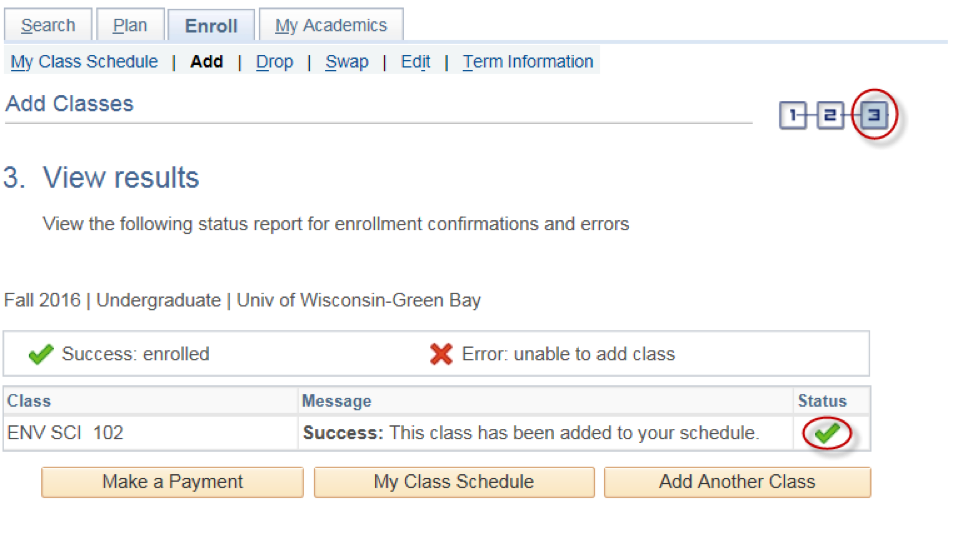Screen dimensions: 964x538
Task: Open the Swap link
Action: point(347,61)
